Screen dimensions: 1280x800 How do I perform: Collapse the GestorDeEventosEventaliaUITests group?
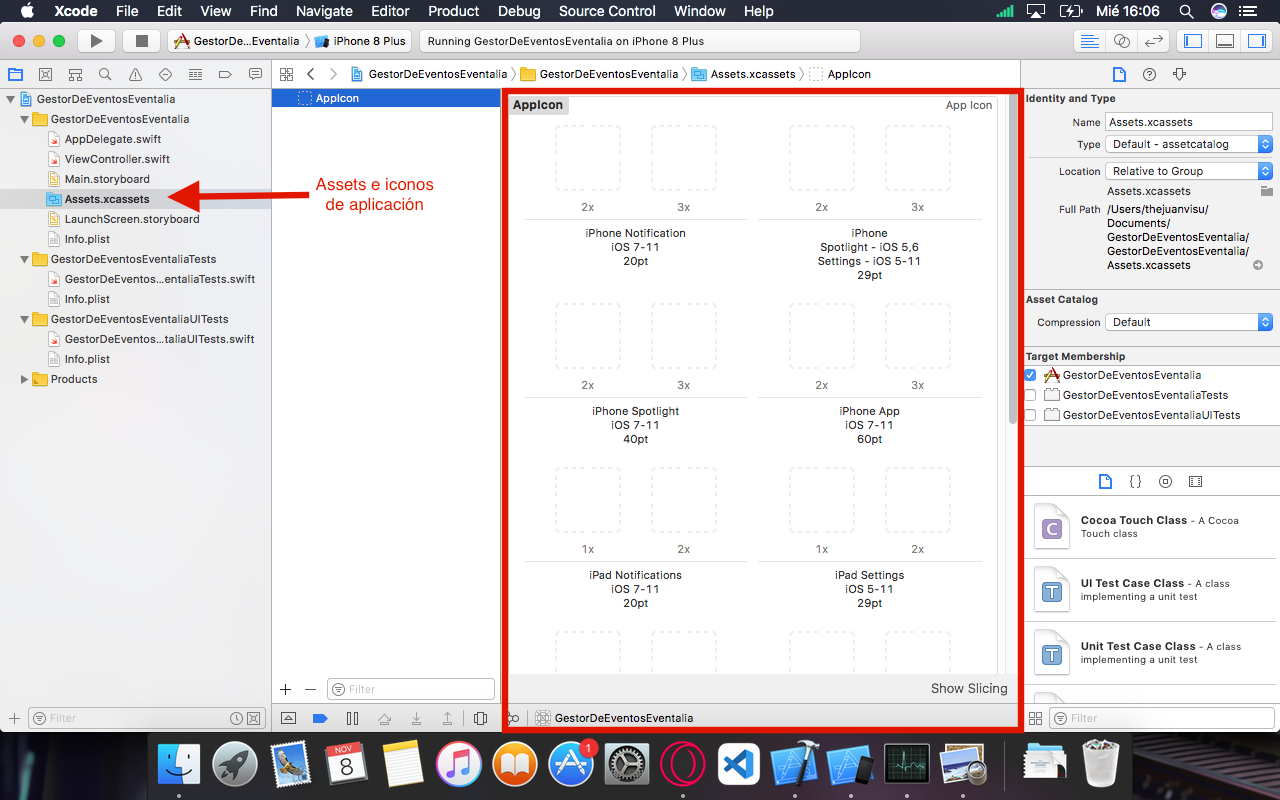(25, 319)
